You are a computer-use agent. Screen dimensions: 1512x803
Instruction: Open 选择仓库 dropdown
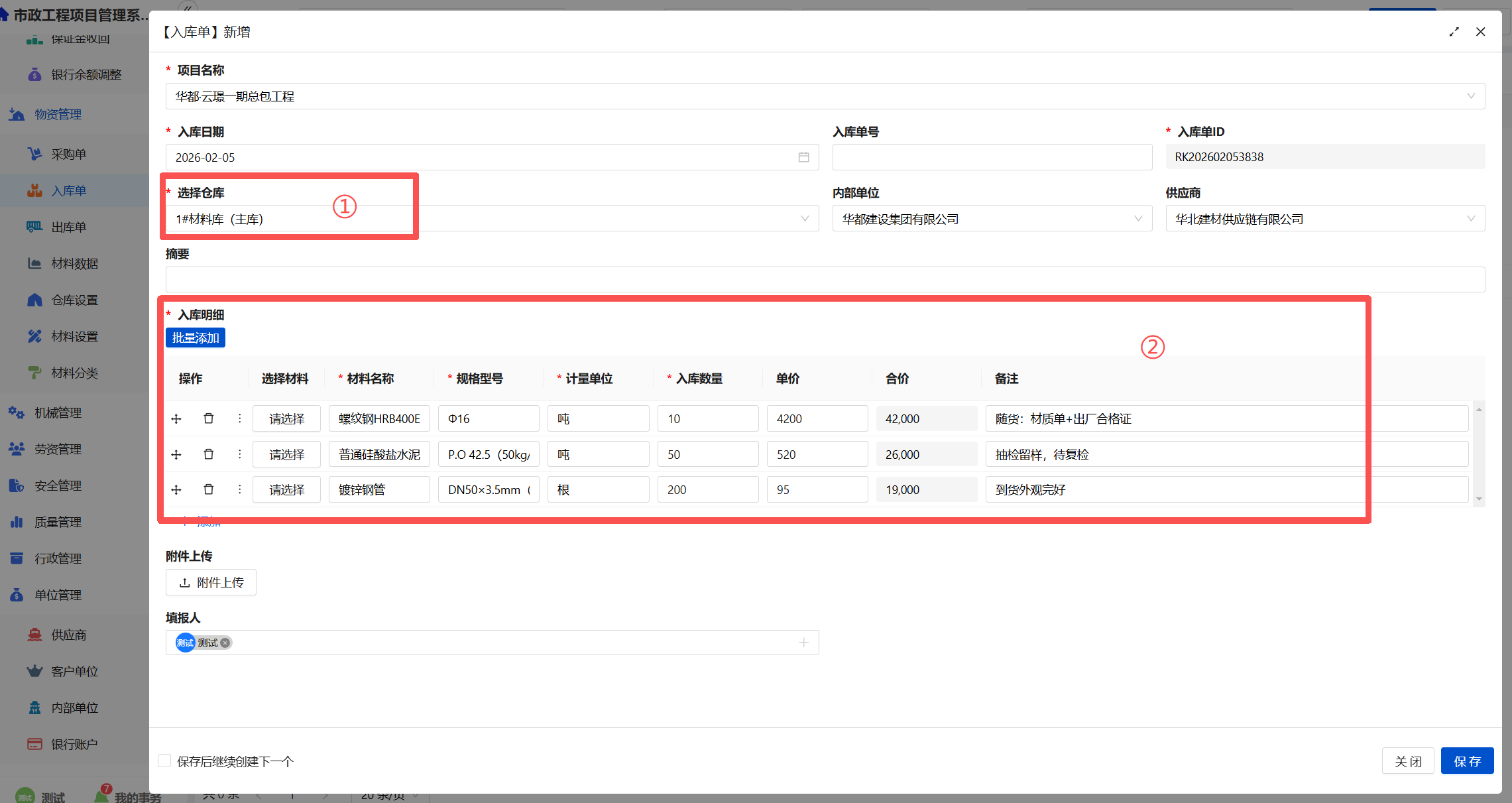[x=804, y=219]
